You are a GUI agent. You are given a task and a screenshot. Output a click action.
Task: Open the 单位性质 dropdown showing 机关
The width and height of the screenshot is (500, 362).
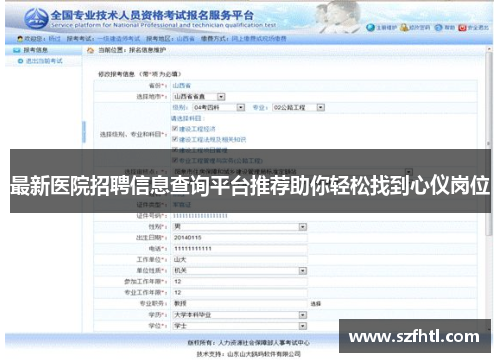(240, 271)
